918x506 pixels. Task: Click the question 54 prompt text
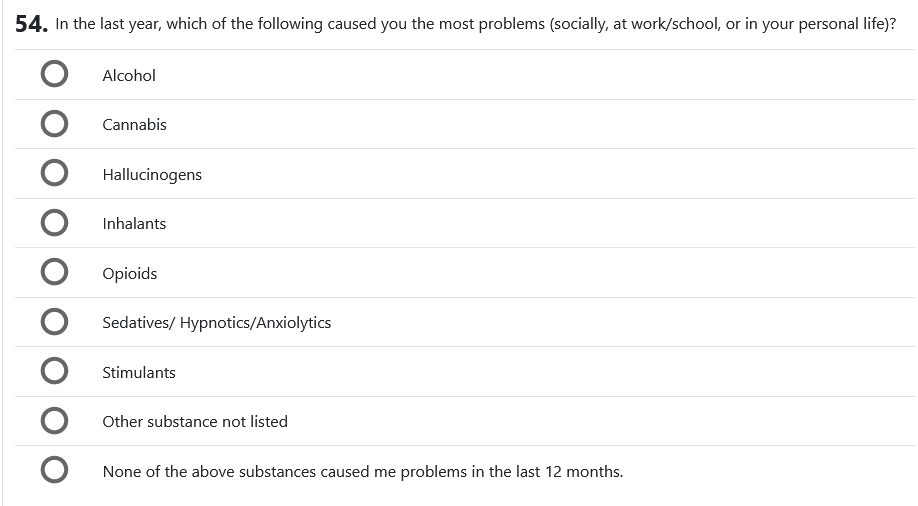pos(476,24)
